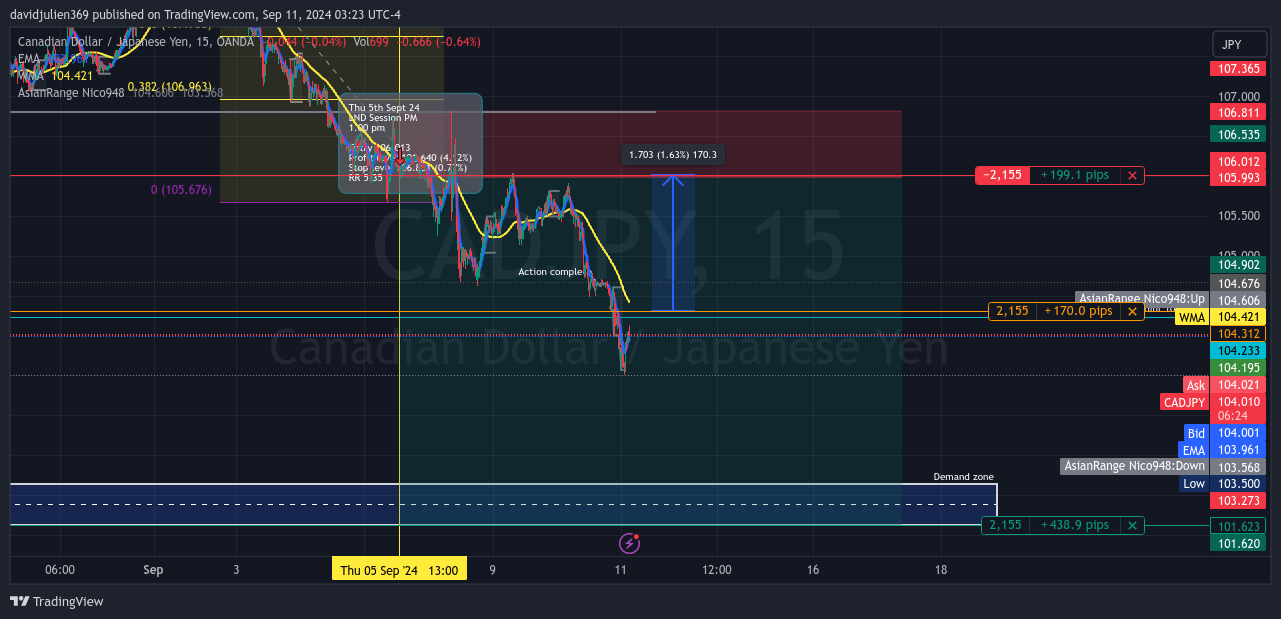Click the 107.365 price tag
The image size is (1281, 619).
click(1238, 69)
